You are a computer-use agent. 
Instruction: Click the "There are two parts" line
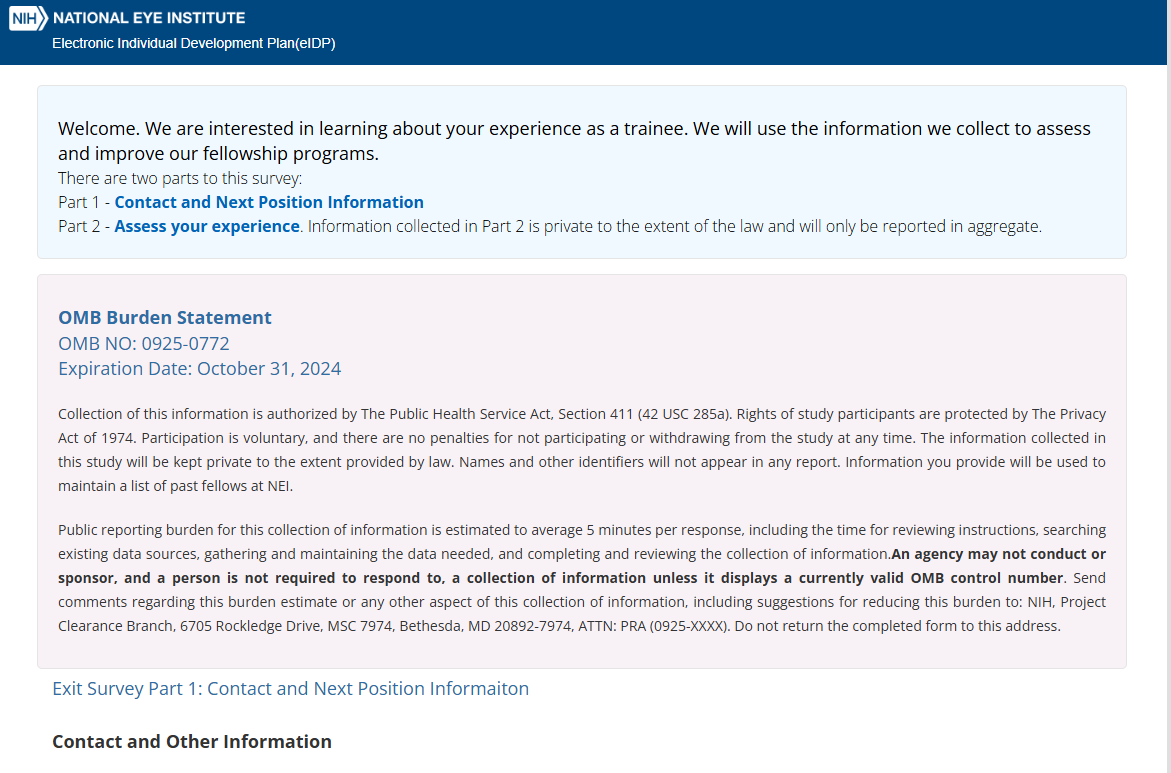pyautogui.click(x=180, y=178)
